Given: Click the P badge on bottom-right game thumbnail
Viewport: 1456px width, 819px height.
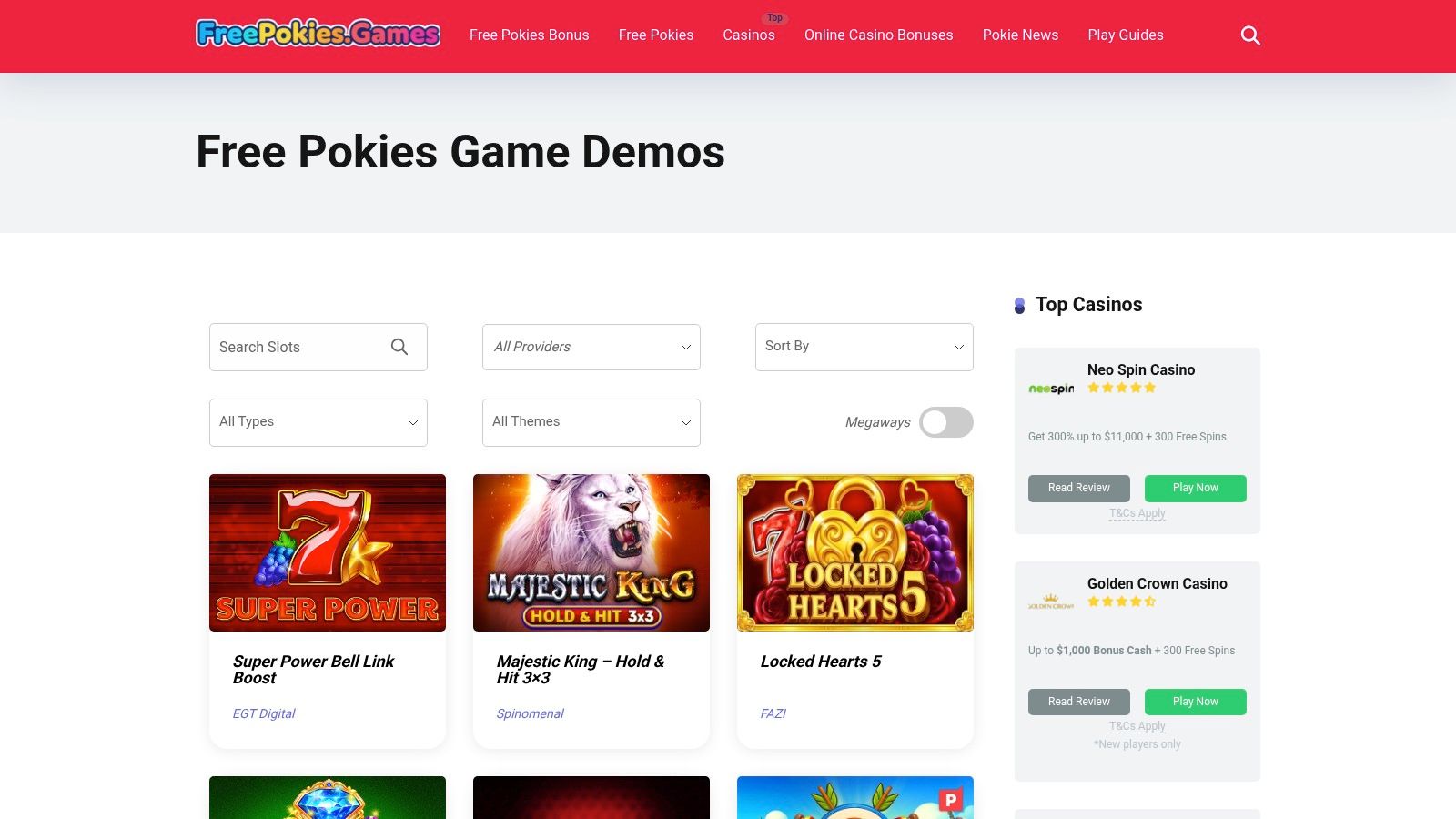Looking at the screenshot, I should click(x=950, y=800).
